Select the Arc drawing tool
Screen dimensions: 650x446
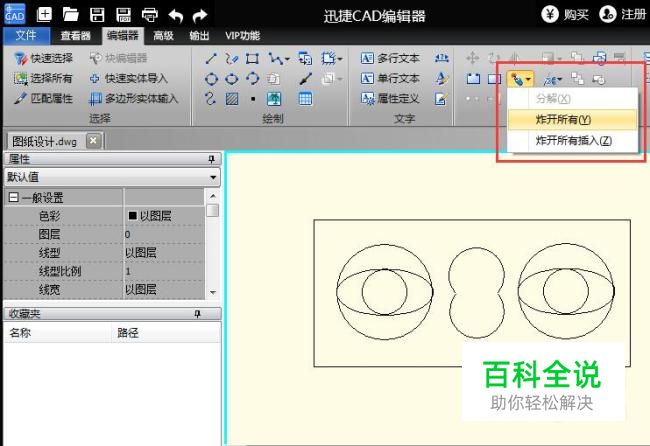(x=252, y=78)
